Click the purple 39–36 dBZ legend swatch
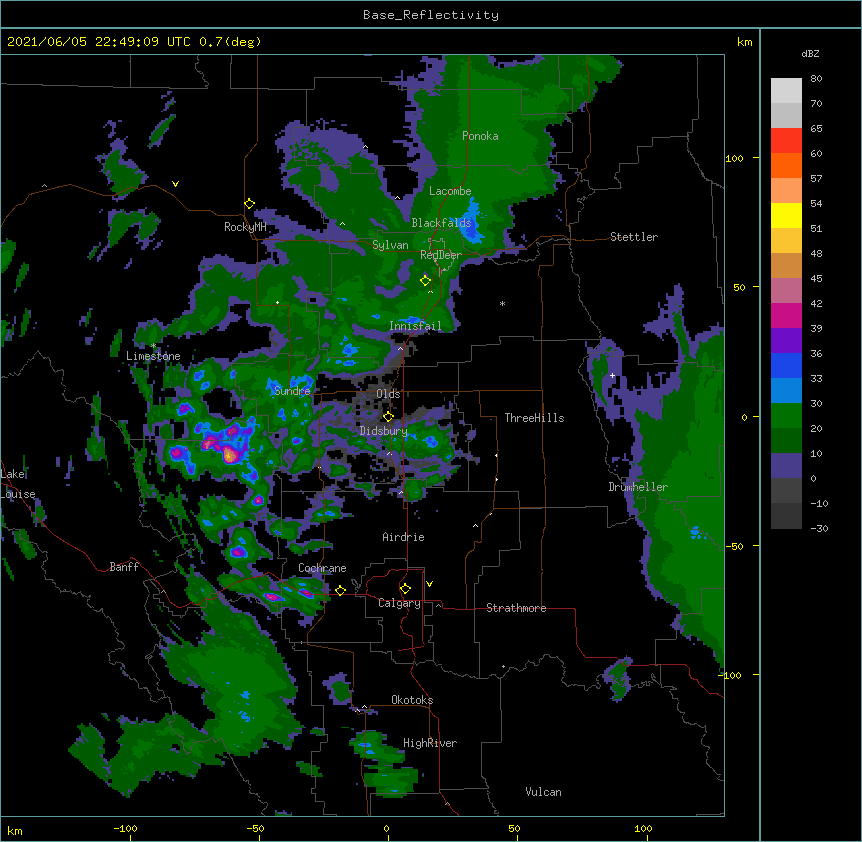Viewport: 862px width, 842px height. click(x=786, y=340)
